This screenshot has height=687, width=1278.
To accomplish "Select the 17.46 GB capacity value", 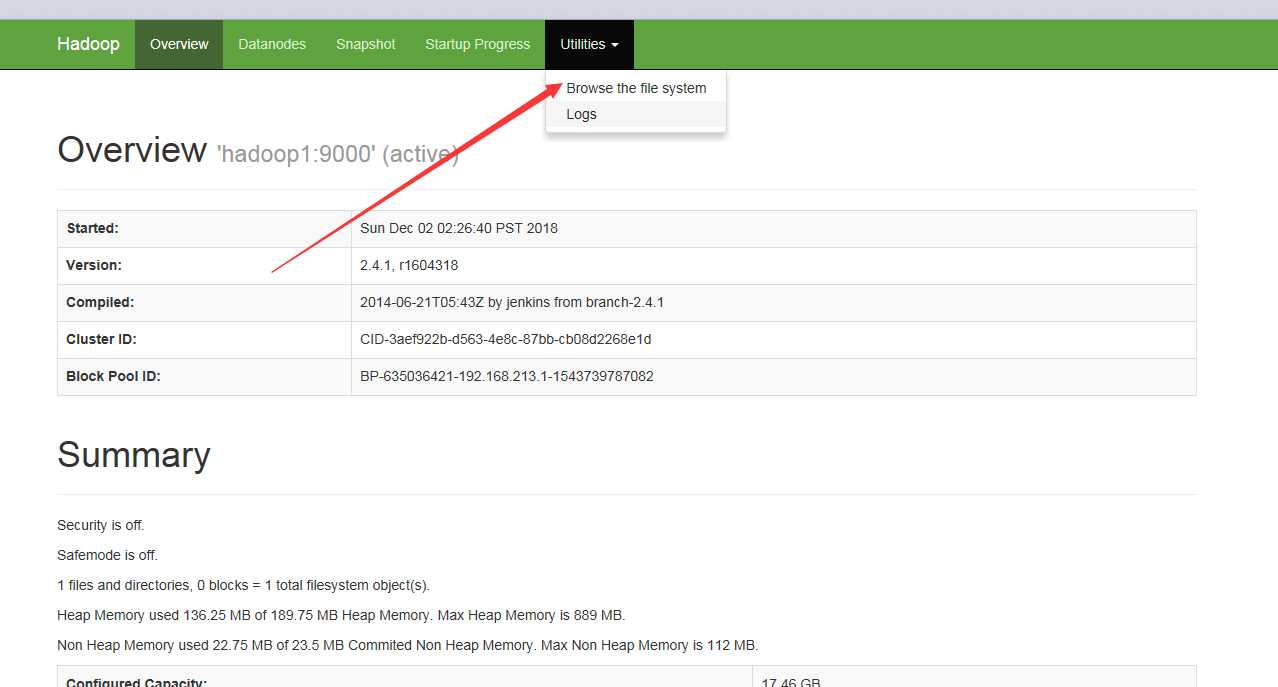I will coord(791,682).
